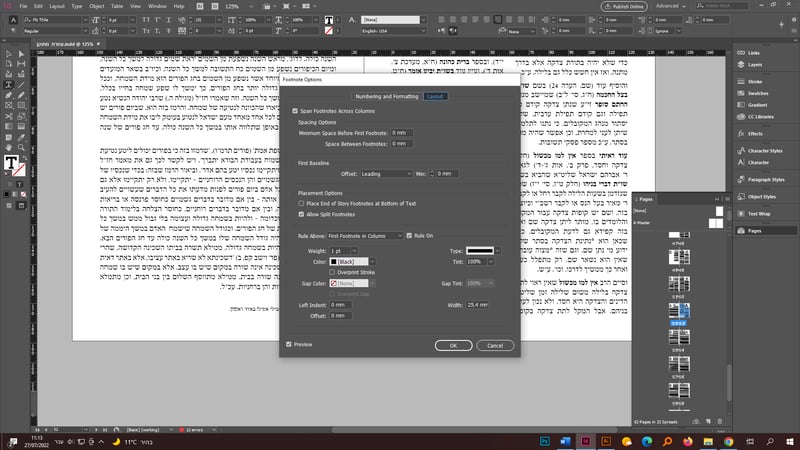Click the text fill color swatch in control bar
The width and height of the screenshot is (800, 450).
point(329,20)
